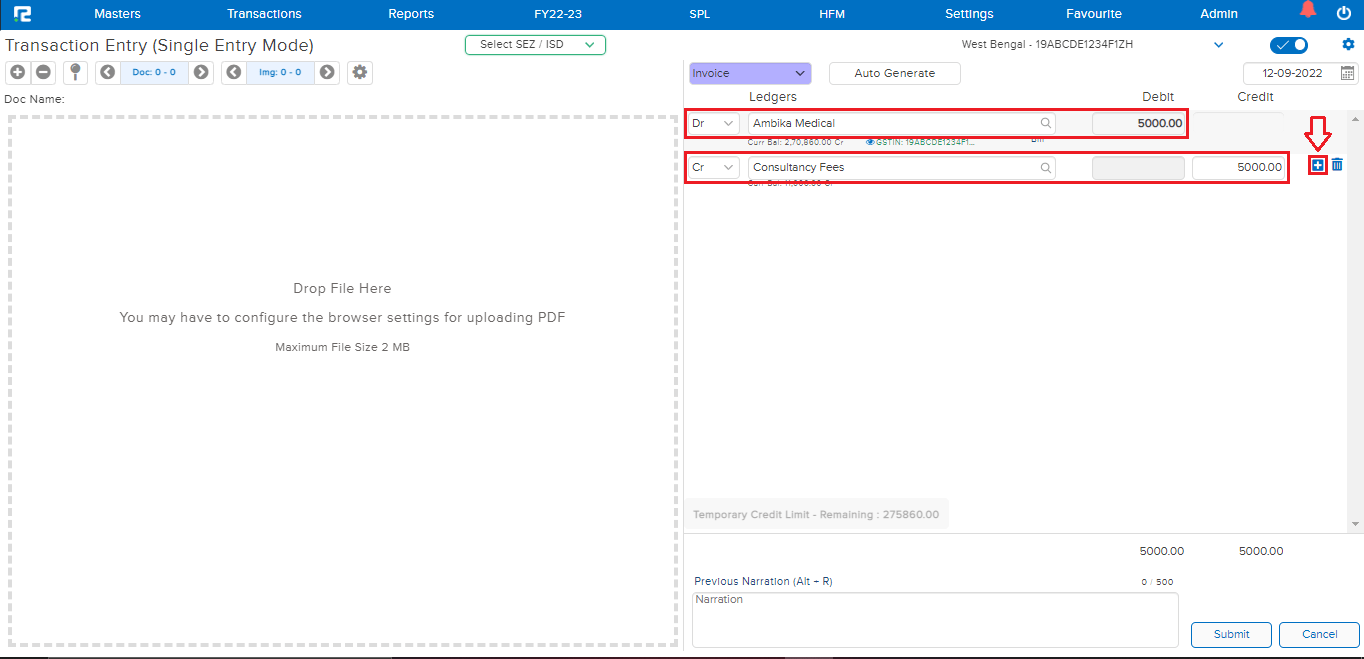The image size is (1364, 659).
Task: Open document viewer gear settings
Action: click(x=360, y=72)
